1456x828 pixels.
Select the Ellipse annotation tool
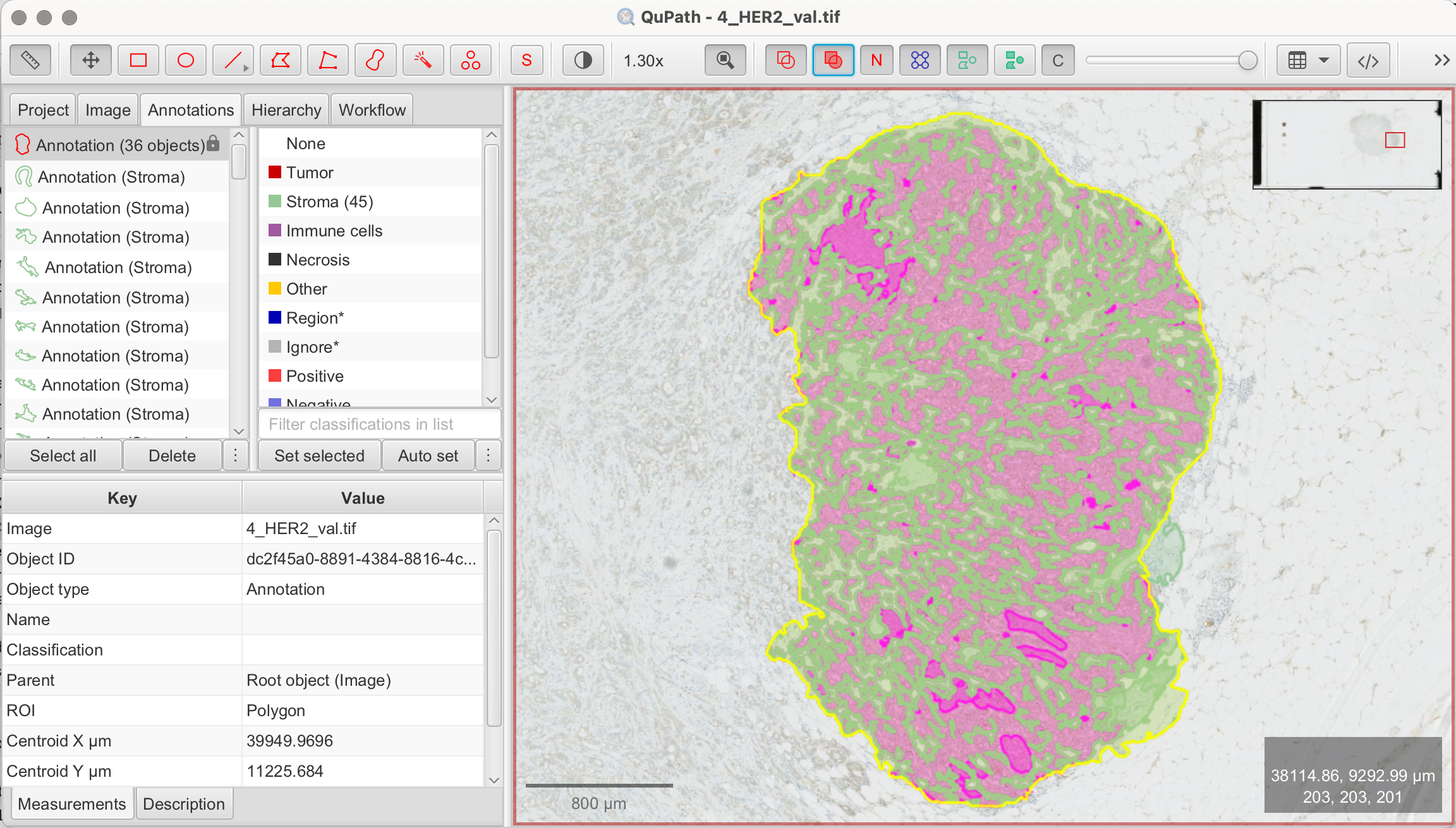point(186,61)
